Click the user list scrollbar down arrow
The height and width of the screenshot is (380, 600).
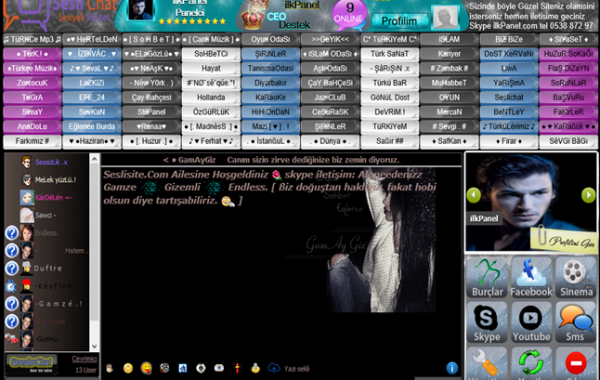point(95,347)
